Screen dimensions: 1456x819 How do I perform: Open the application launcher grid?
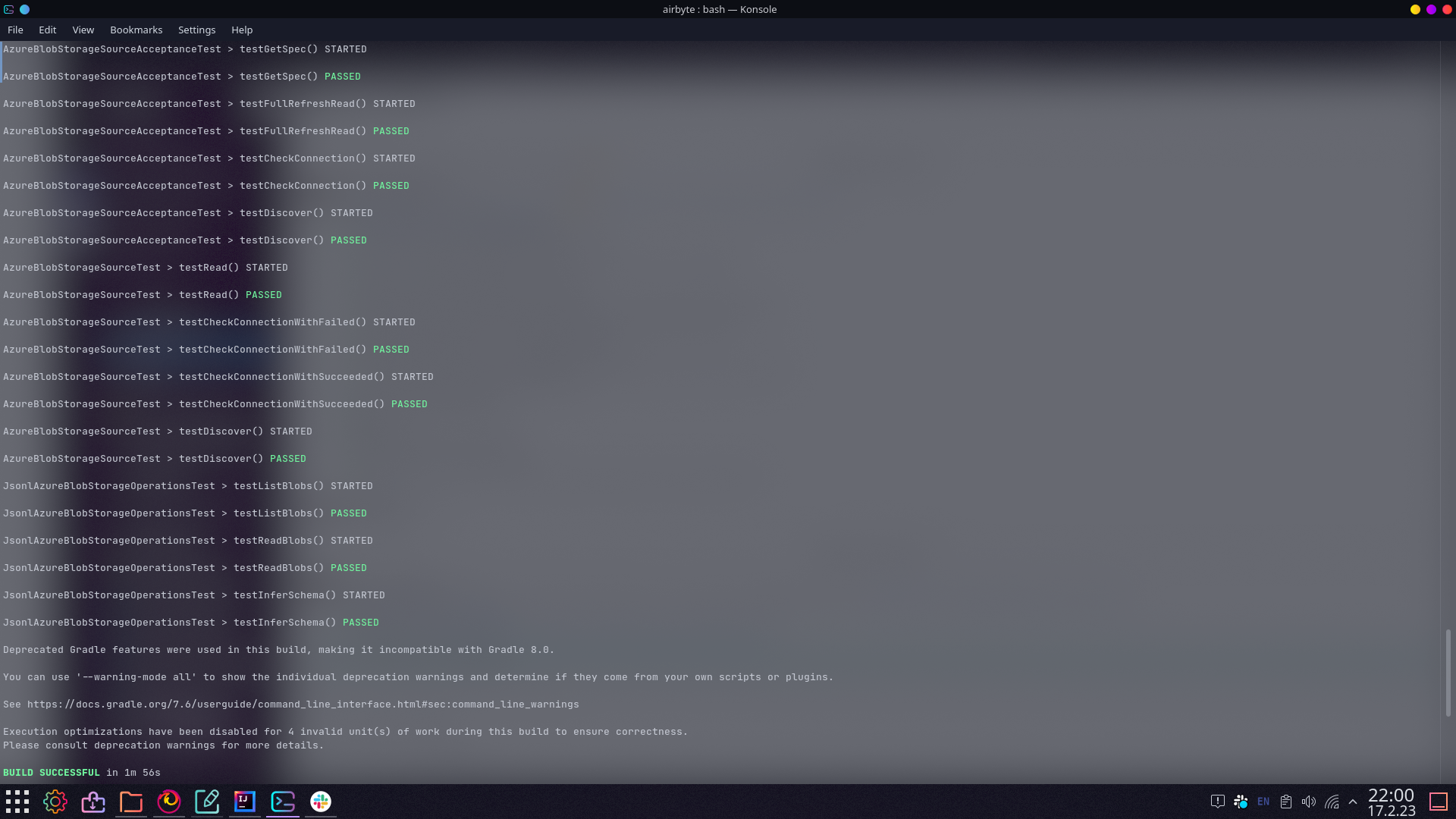pyautogui.click(x=17, y=802)
